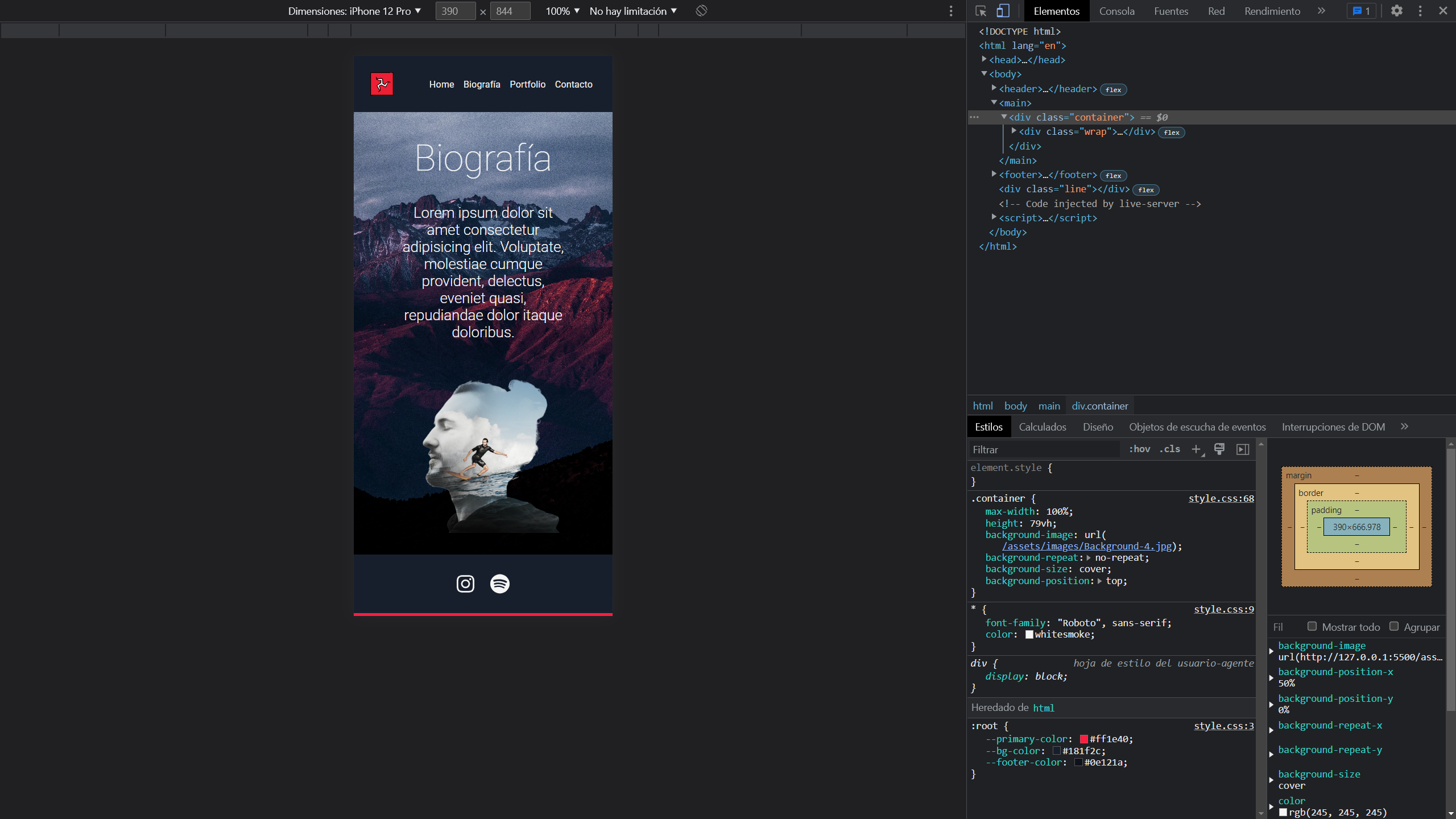Toggle element rendering emulations paintbrush icon

(x=1219, y=449)
